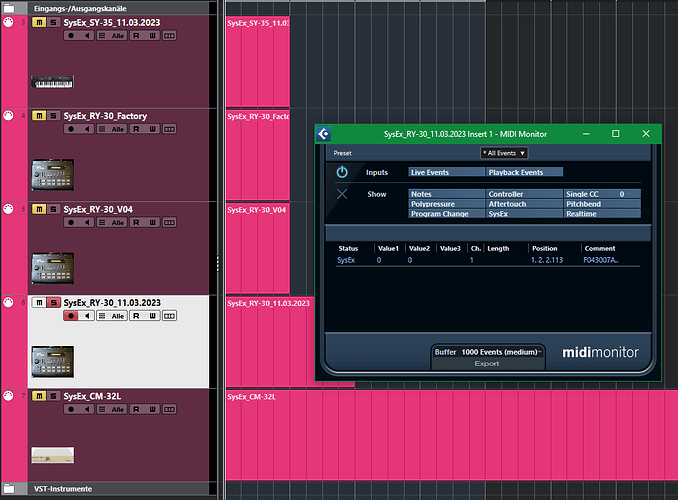Unmute the SysEx_RY-30_Factory track
678x500 pixels.
[x=39, y=116]
